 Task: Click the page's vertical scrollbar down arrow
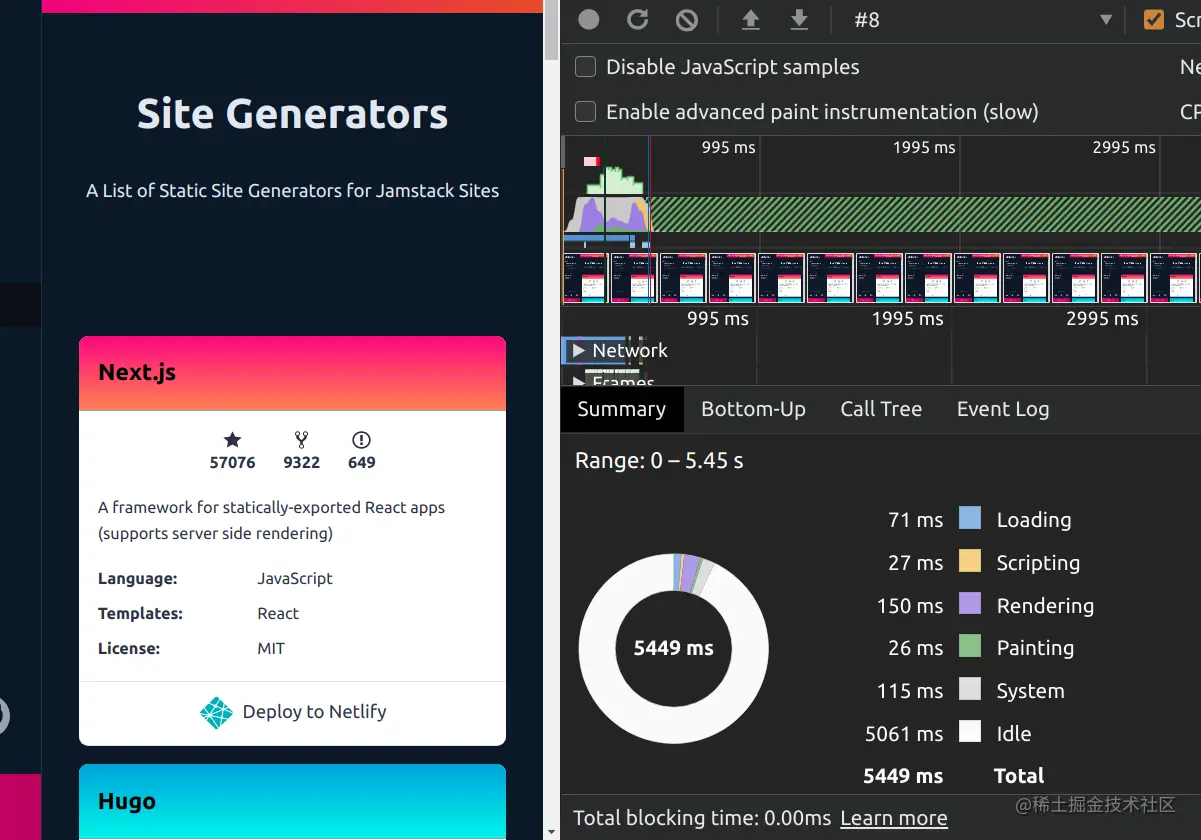coord(551,830)
